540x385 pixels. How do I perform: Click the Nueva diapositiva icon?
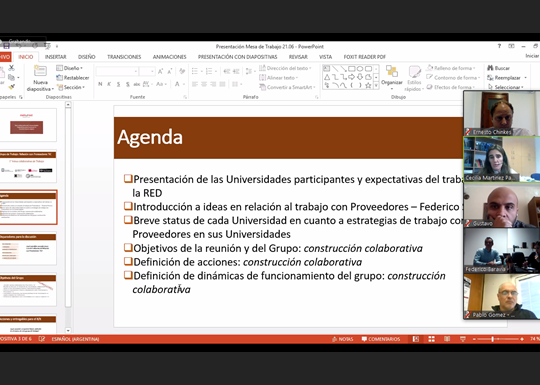tap(40, 71)
